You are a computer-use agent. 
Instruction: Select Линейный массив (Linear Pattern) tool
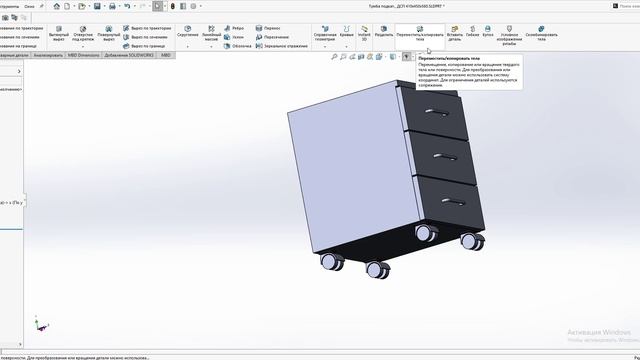211,33
